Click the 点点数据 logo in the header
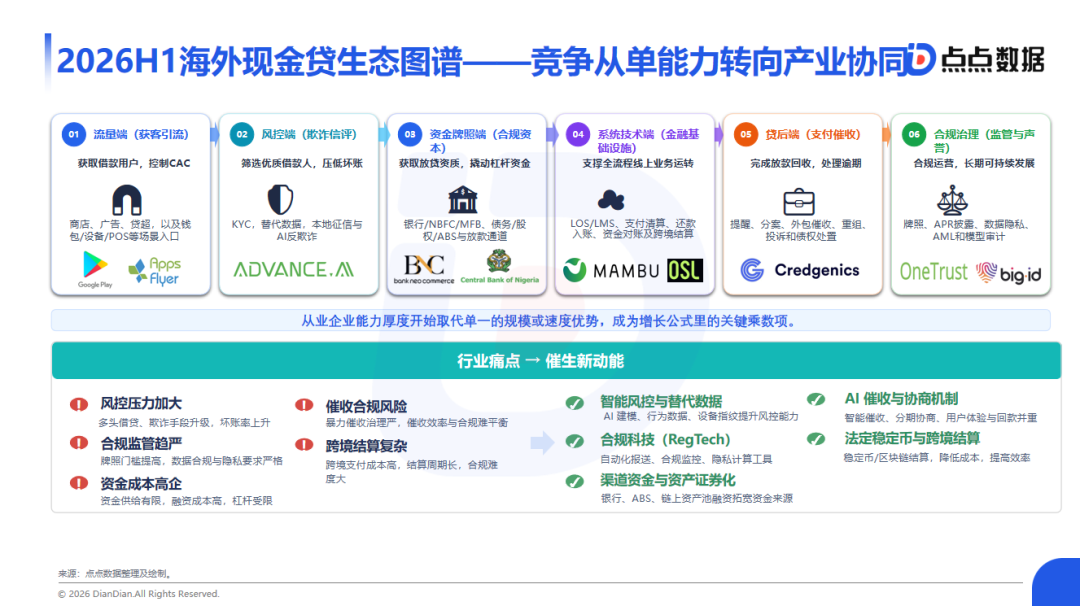This screenshot has height=606, width=1080. tap(975, 59)
